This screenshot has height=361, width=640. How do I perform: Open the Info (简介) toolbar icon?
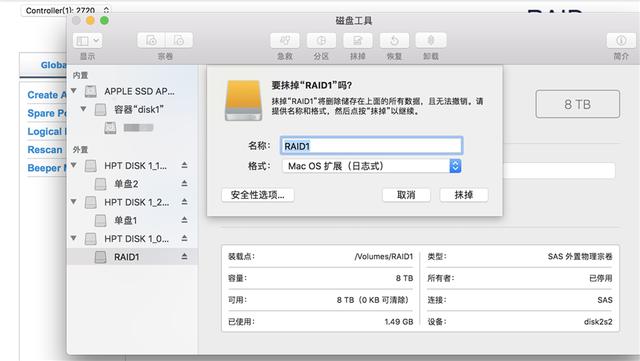tap(621, 40)
